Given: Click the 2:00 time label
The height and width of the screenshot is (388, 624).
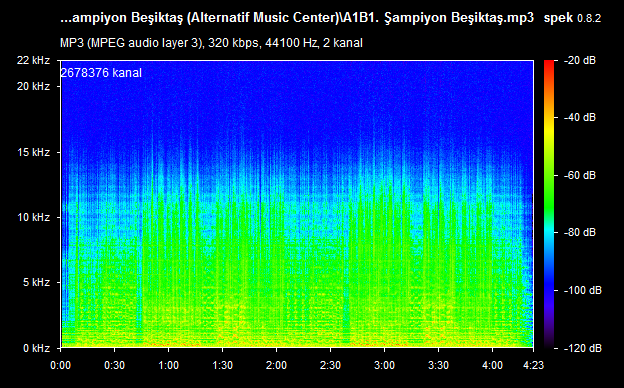Looking at the screenshot, I should (x=277, y=365).
